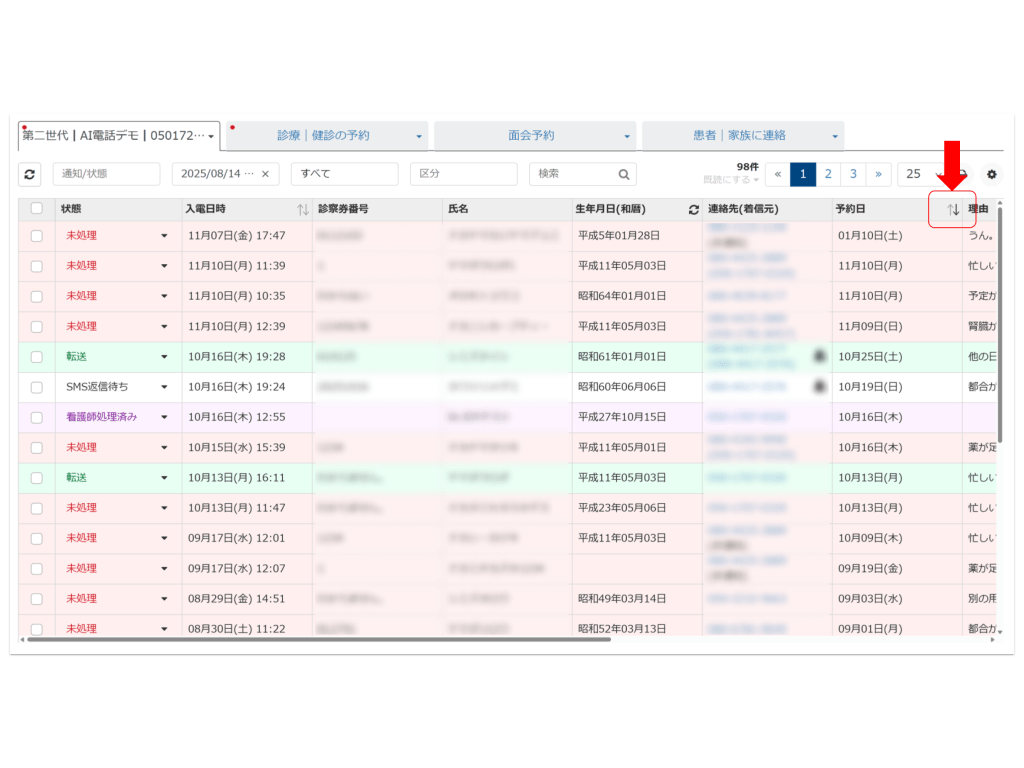Click the 通知/状態 filter field

pyautogui.click(x=106, y=174)
